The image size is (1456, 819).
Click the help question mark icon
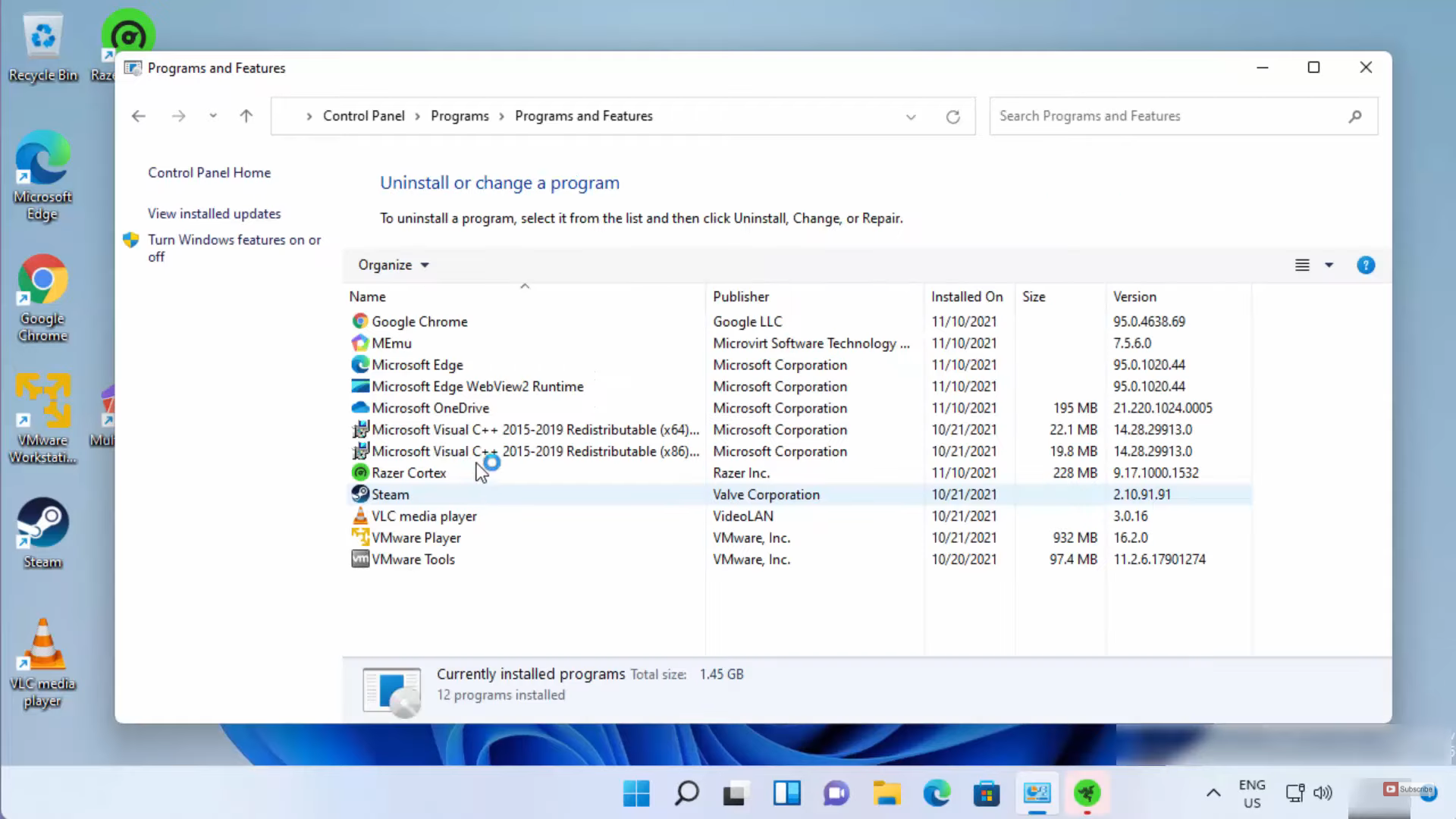click(1365, 265)
